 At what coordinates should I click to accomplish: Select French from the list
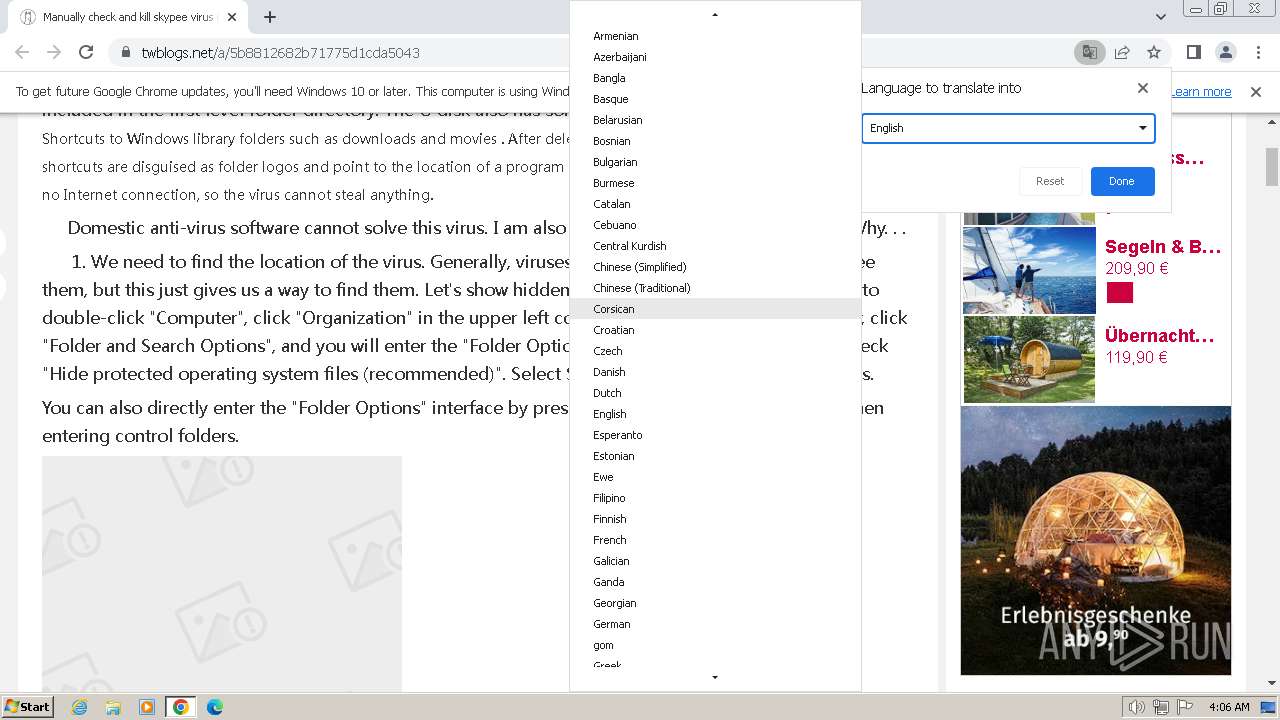tap(715, 540)
